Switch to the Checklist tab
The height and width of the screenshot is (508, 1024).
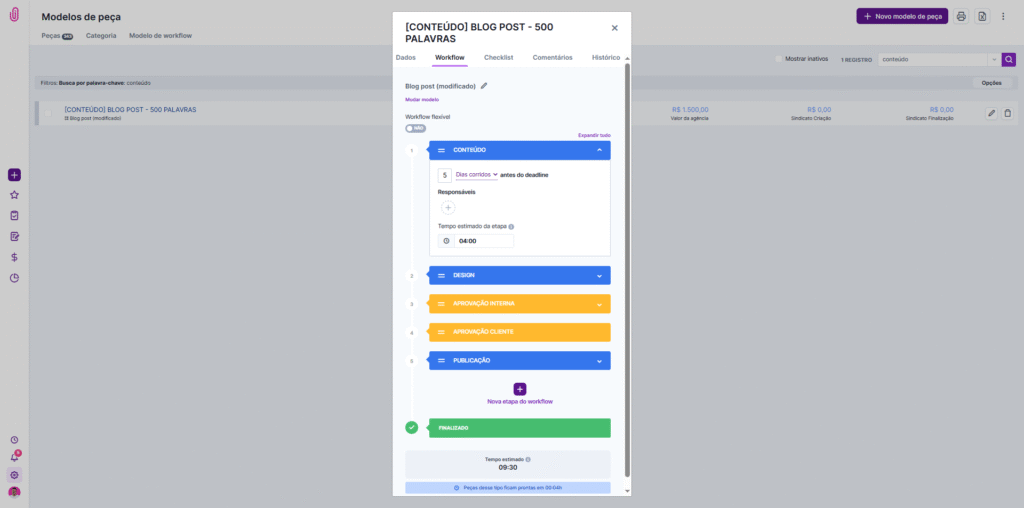pos(498,57)
